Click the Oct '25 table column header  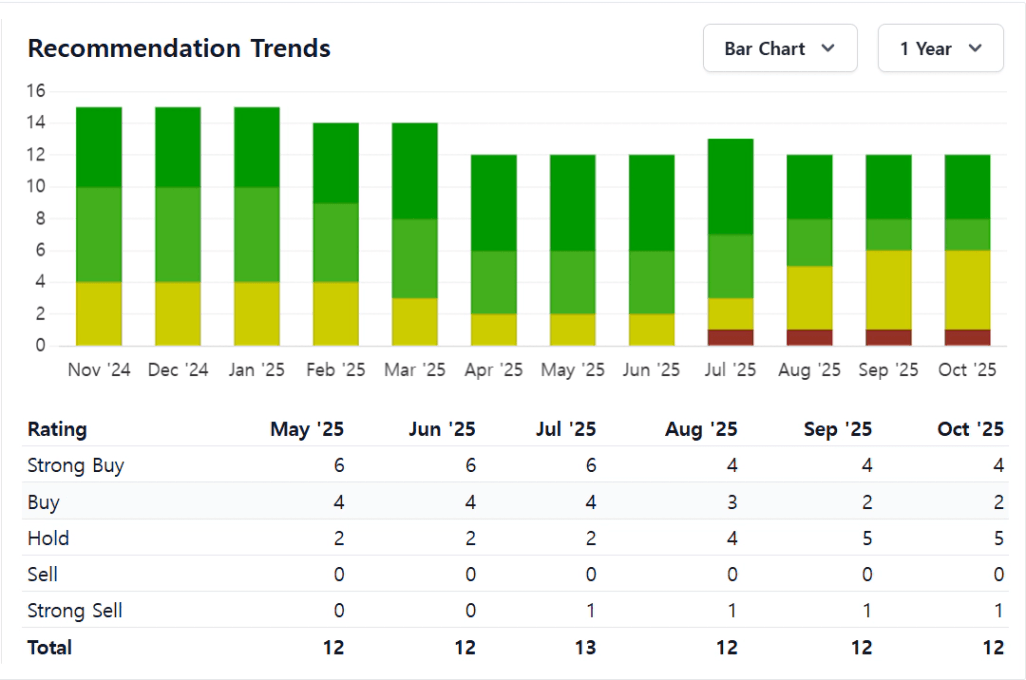970,430
